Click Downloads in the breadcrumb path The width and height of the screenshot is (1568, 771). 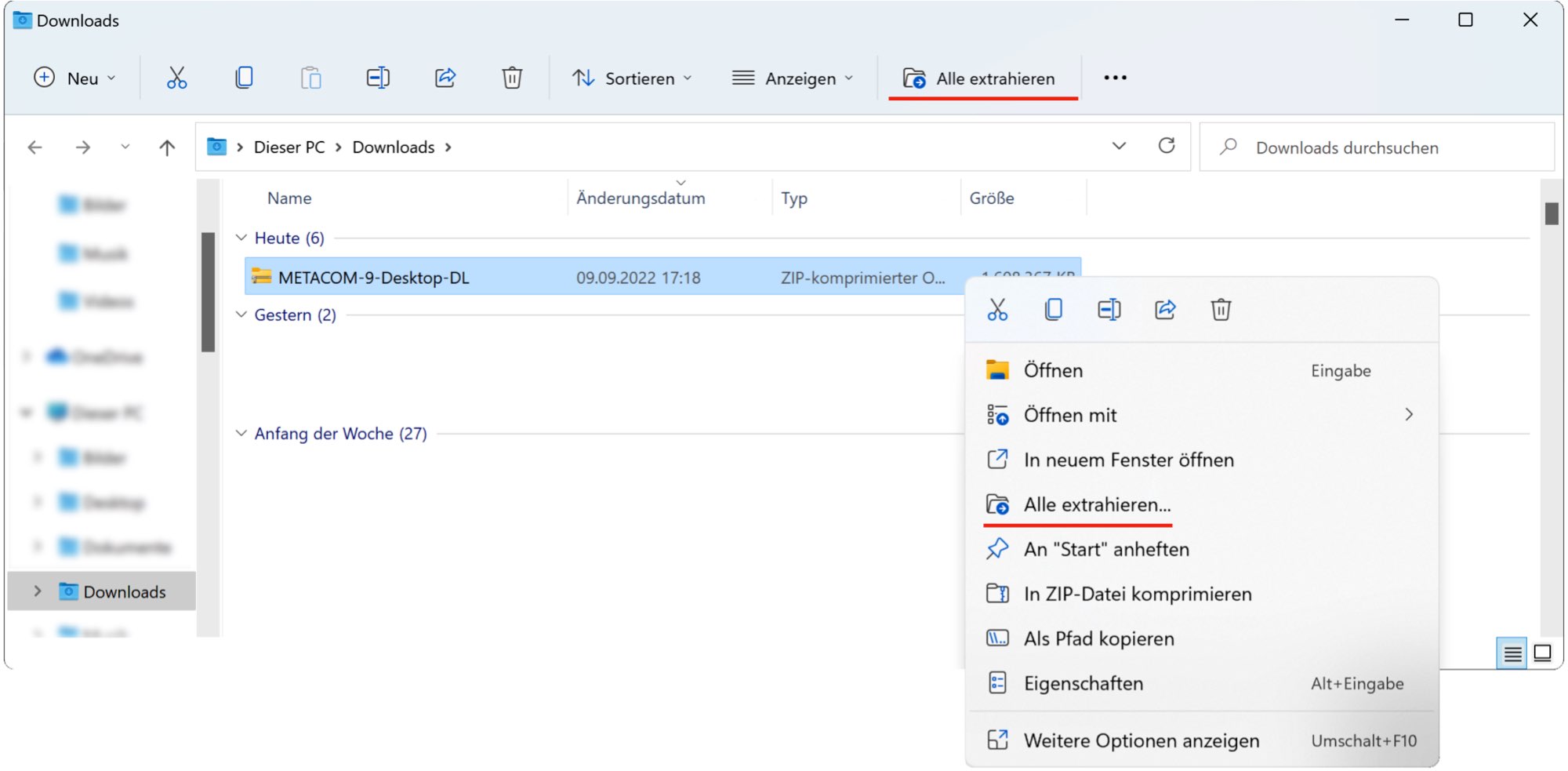click(394, 147)
